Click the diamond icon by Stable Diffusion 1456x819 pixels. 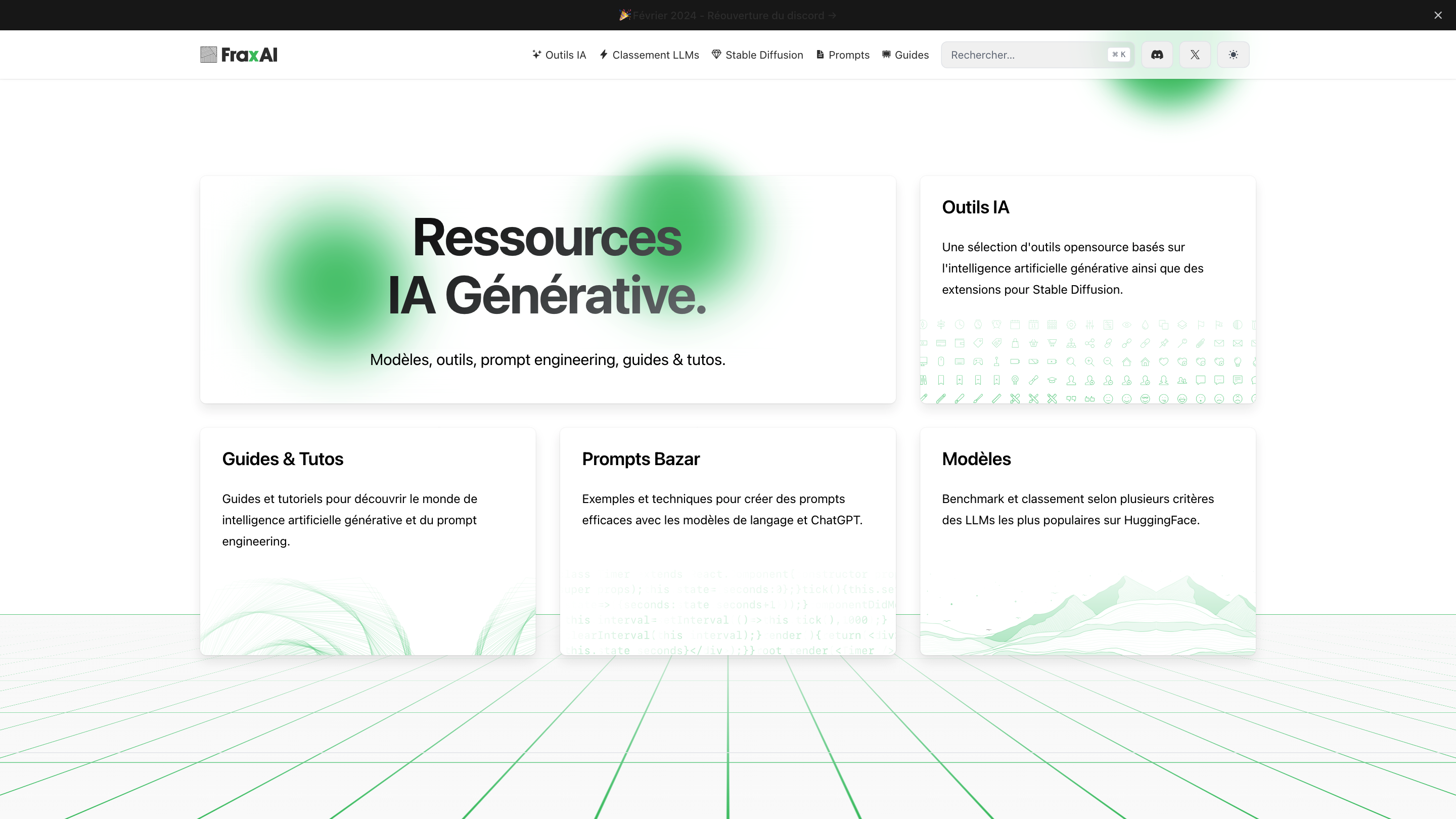pyautogui.click(x=716, y=54)
